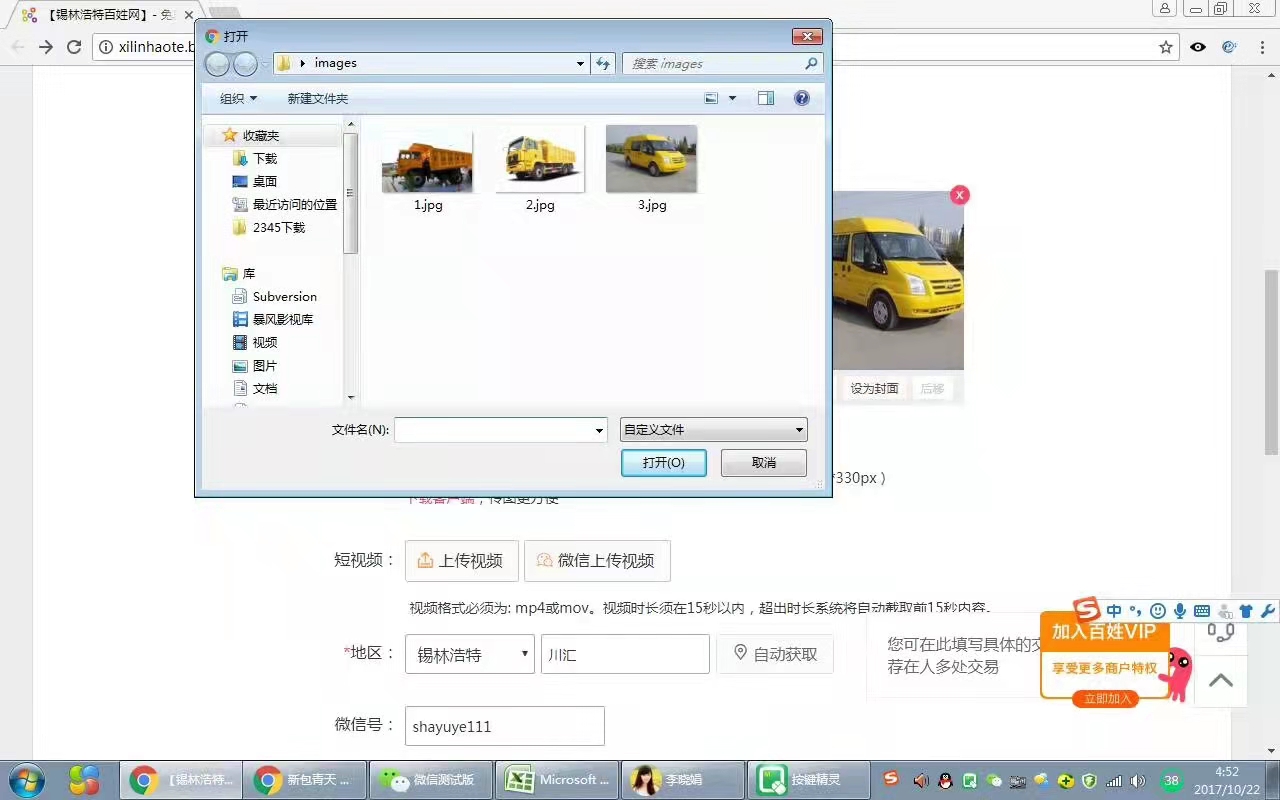Click the 上传视频 upload video button
This screenshot has width=1280, height=800.
tap(462, 561)
